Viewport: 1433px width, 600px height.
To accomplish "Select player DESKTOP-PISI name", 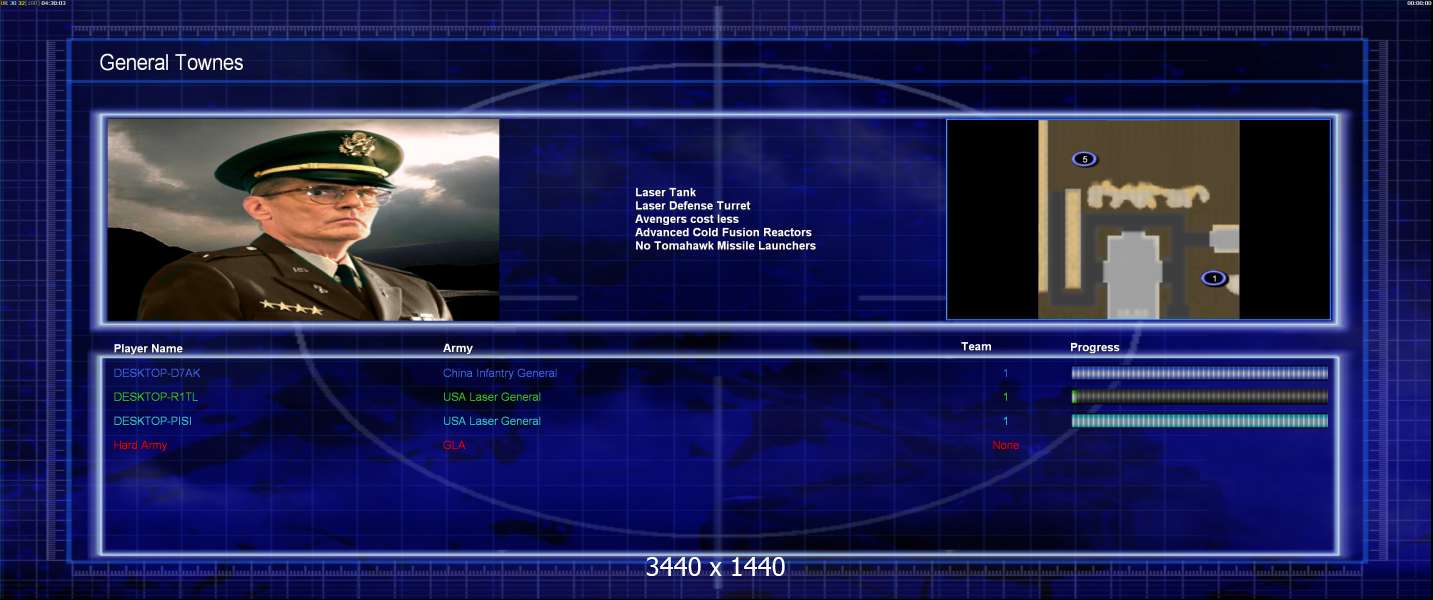I will [152, 421].
